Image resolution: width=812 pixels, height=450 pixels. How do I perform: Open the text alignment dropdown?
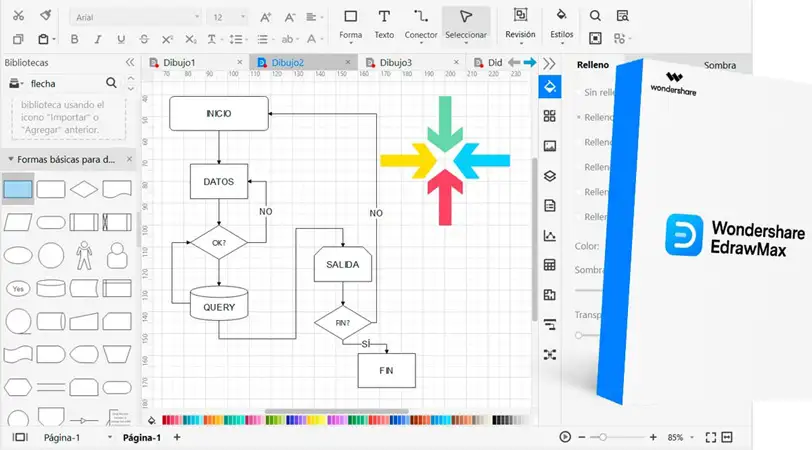pos(314,17)
